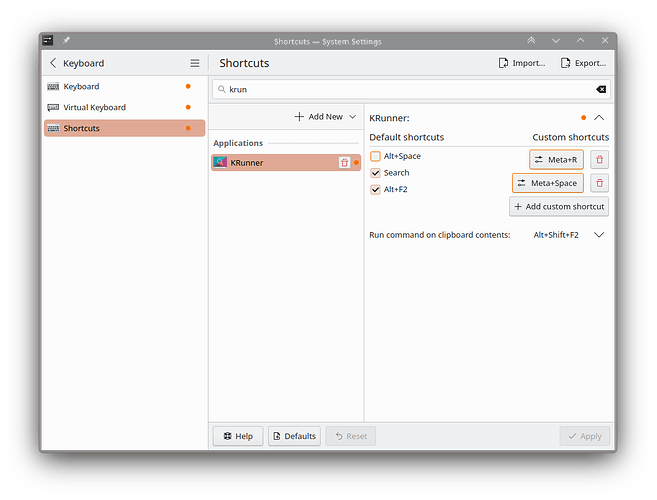Click the window menu icon in the title bar
Viewport: 657px width, 500px height.
click(x=48, y=41)
